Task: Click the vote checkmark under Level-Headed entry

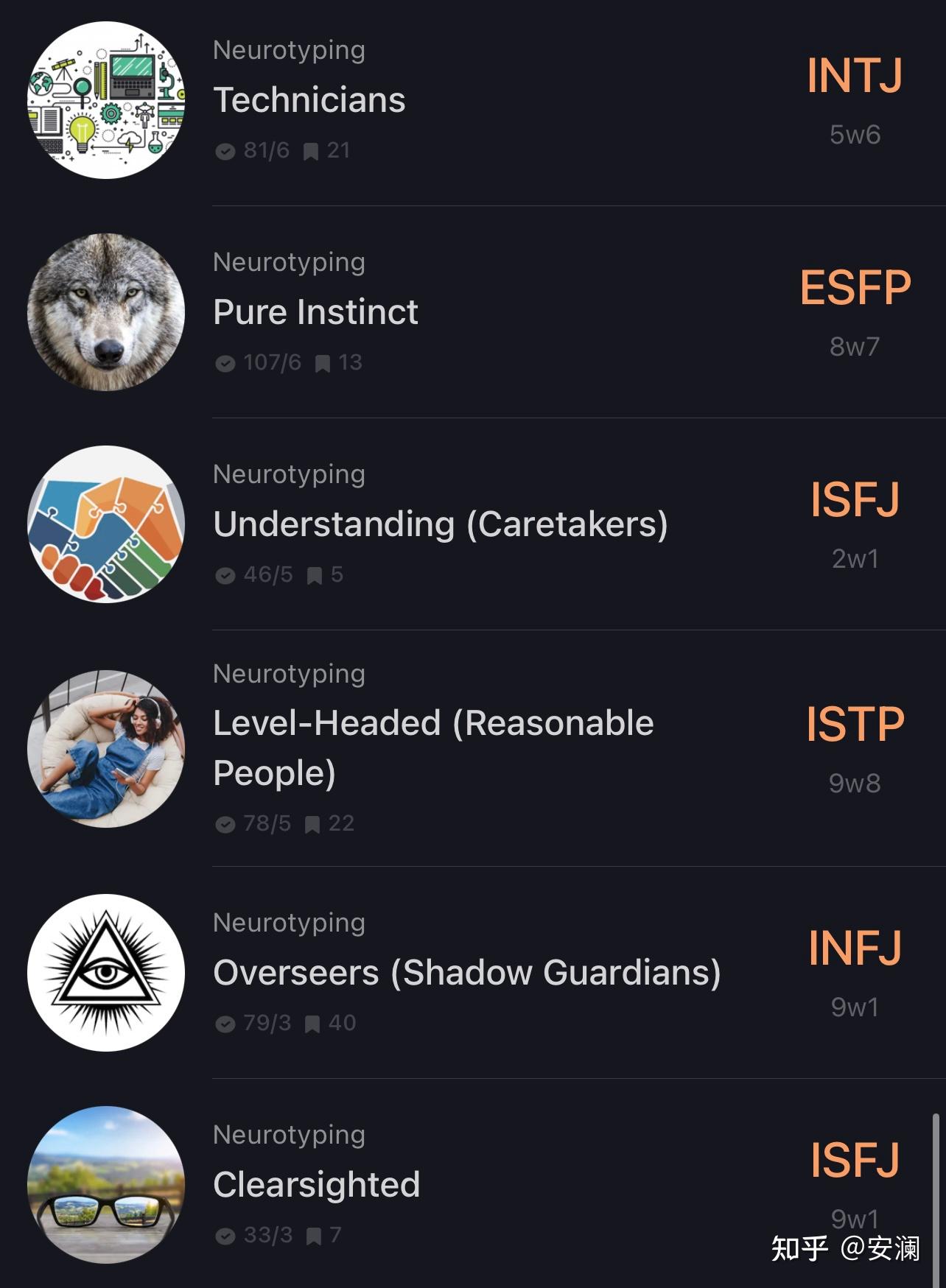Action: (225, 825)
